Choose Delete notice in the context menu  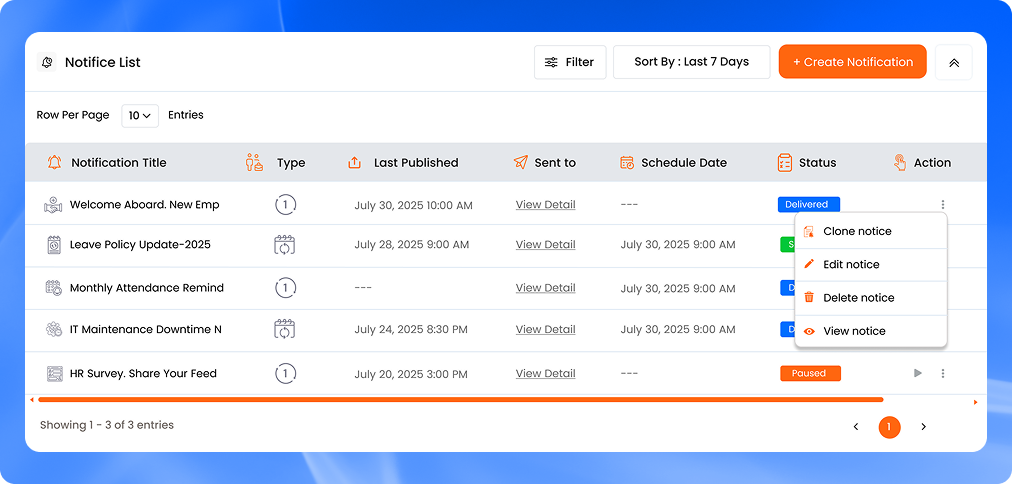[x=858, y=298]
